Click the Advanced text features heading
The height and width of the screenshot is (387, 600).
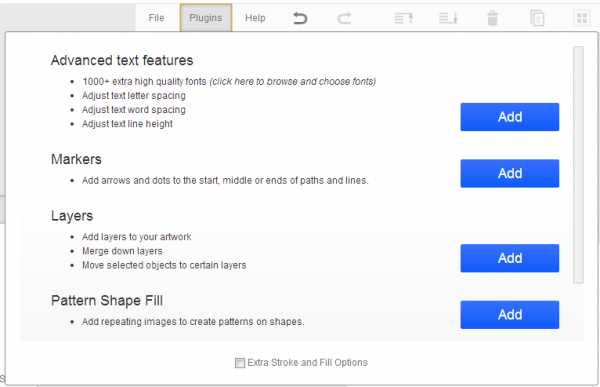[122, 60]
